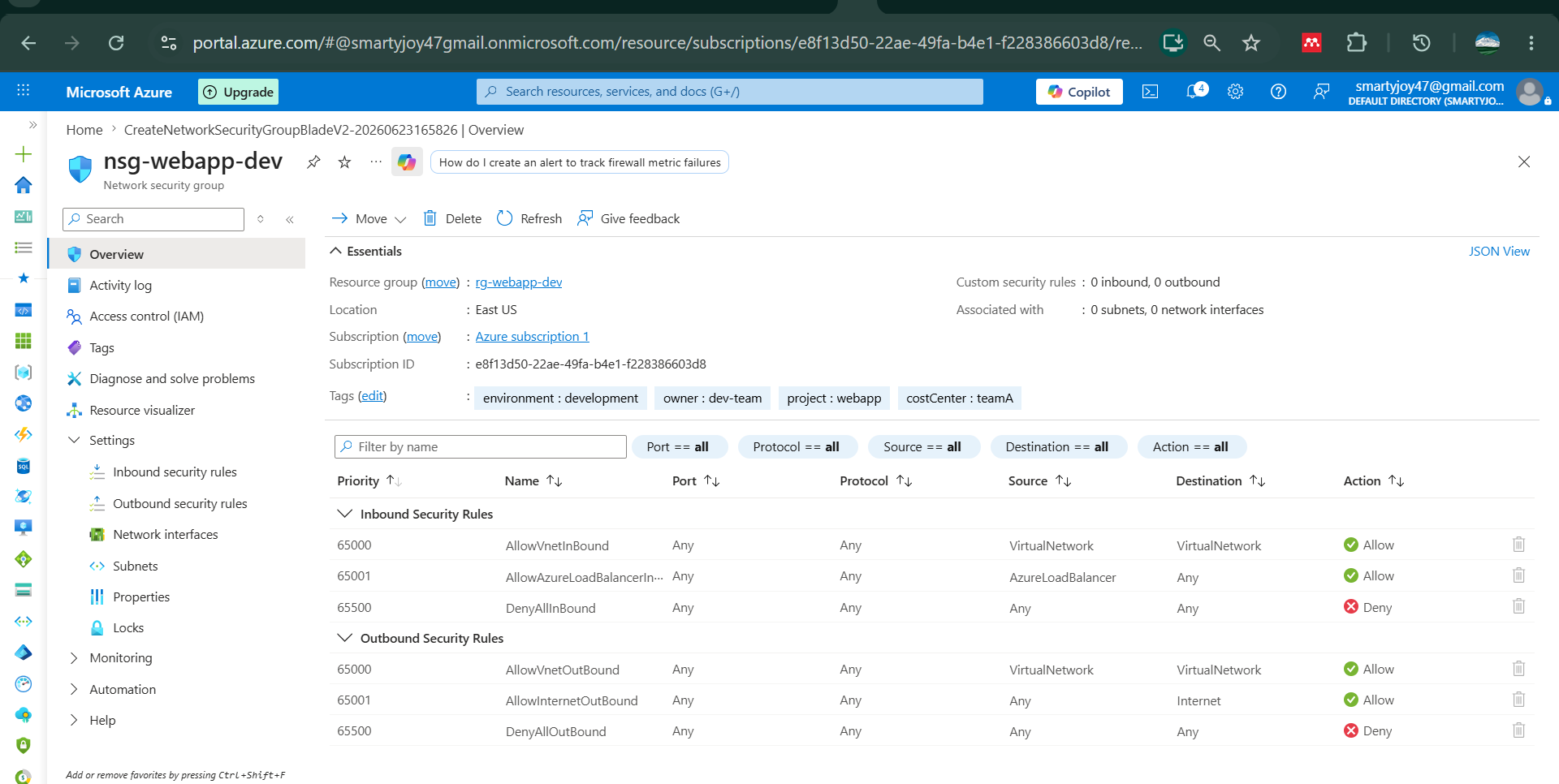Click the global search resources box
Screen dimensions: 1559x784
point(730,92)
